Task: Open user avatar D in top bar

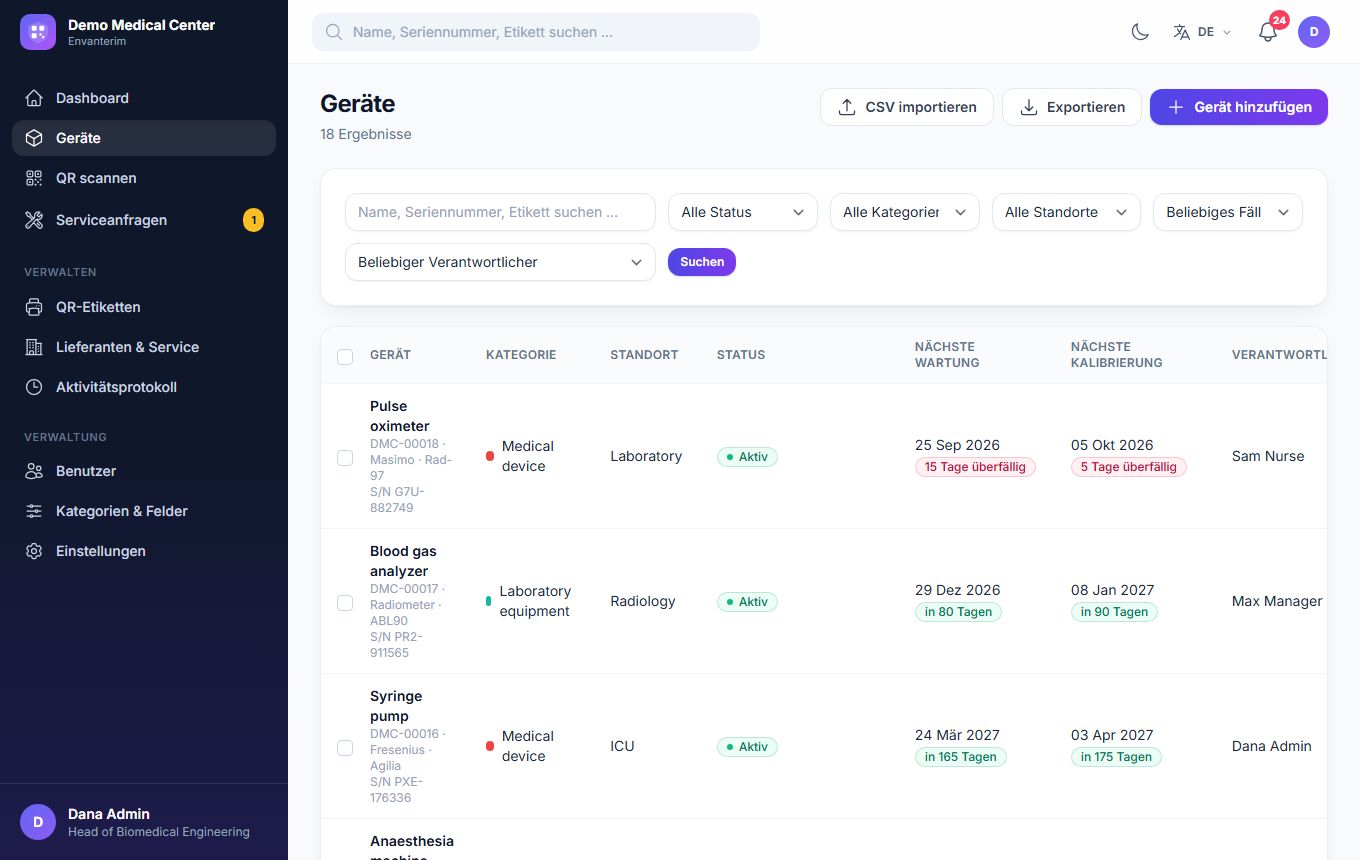Action: (1314, 32)
